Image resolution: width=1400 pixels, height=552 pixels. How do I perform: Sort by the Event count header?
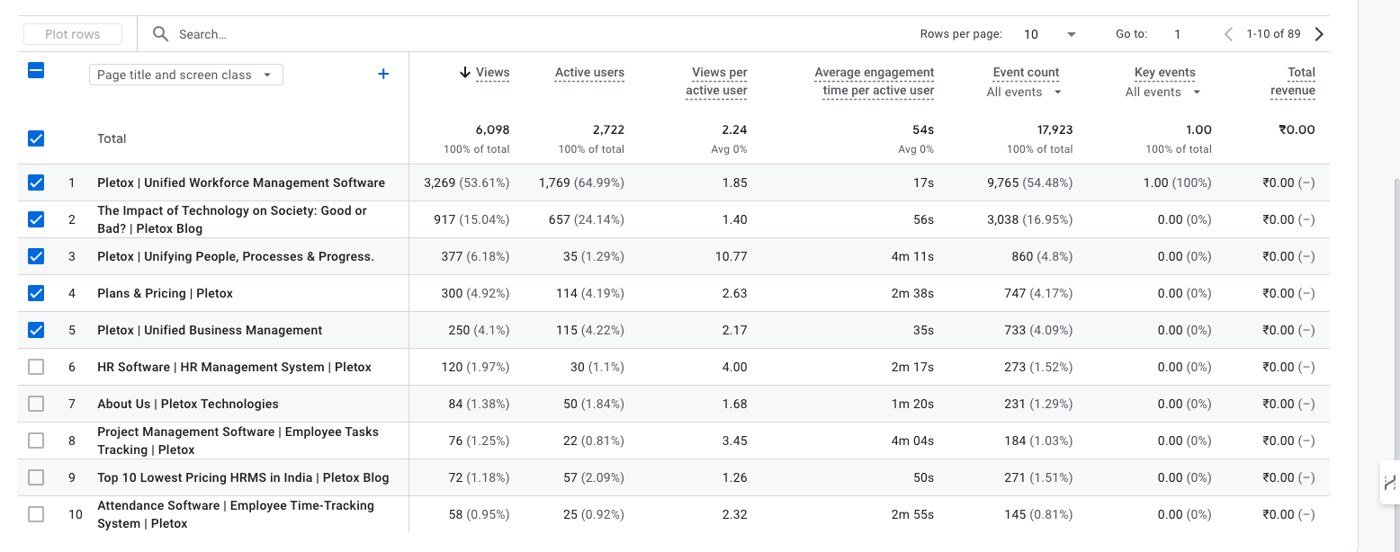click(1026, 72)
